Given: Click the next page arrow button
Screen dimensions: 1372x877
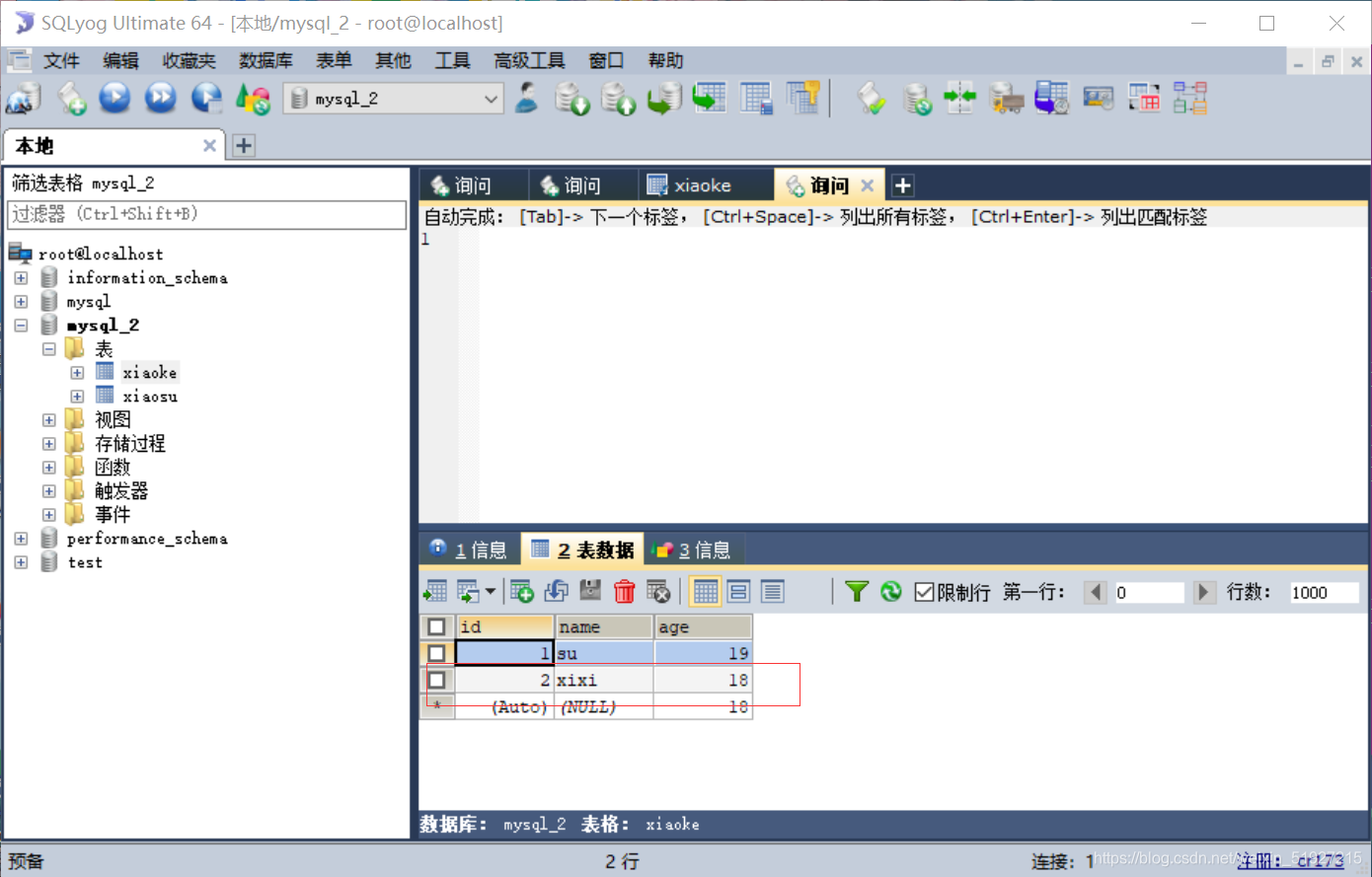Looking at the screenshot, I should (1203, 592).
